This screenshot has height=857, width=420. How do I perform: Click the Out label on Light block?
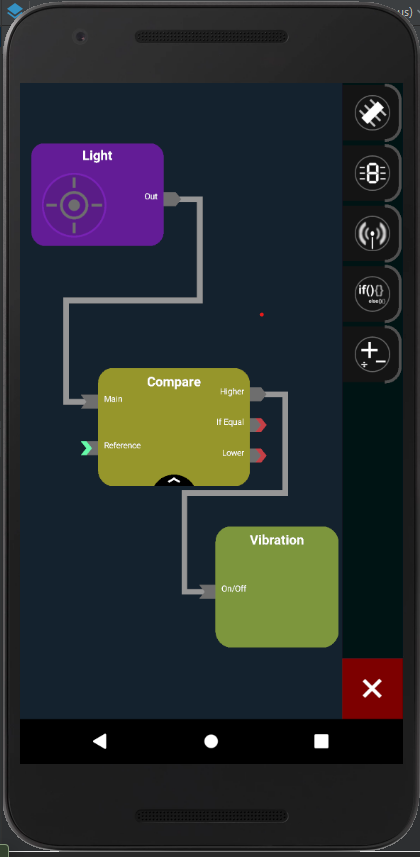point(151,196)
